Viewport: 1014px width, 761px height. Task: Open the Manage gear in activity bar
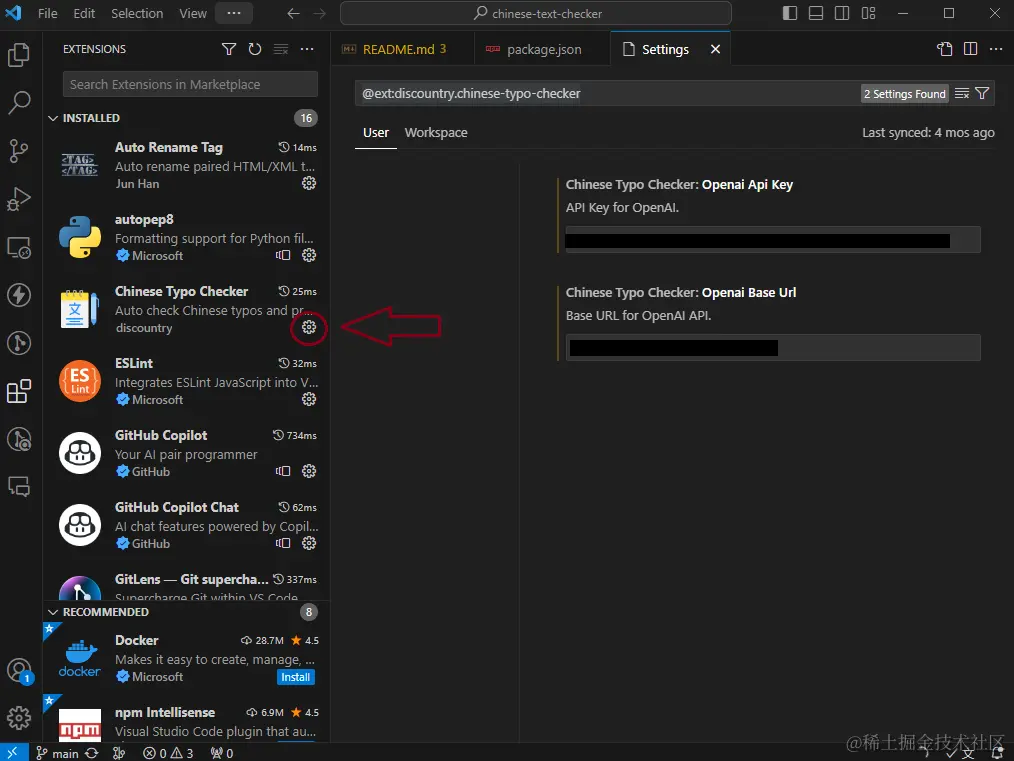click(19, 718)
